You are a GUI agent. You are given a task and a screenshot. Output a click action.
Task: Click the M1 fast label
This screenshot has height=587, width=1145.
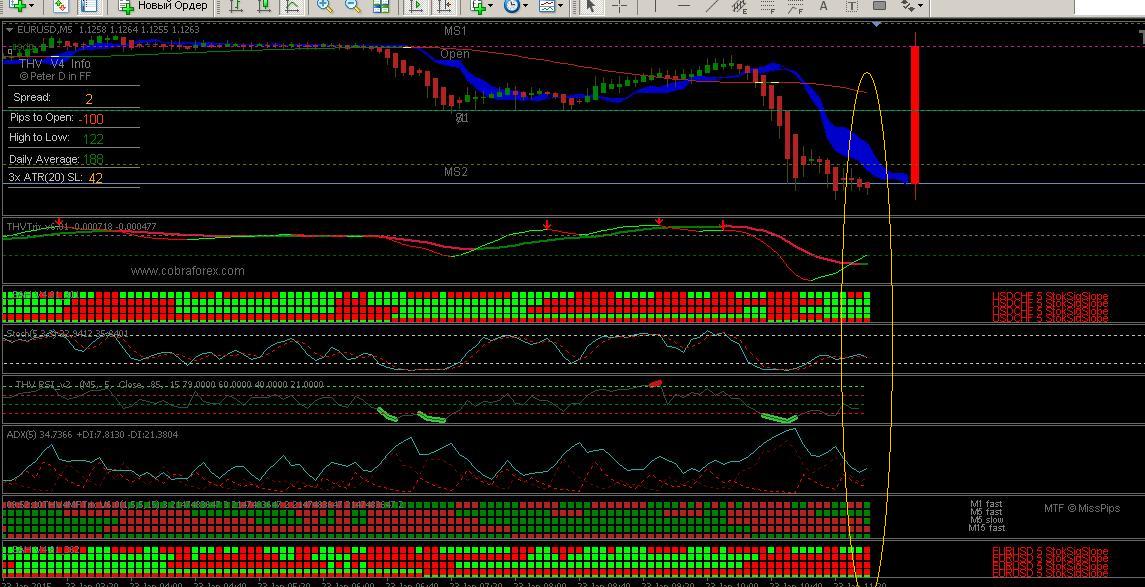tap(986, 504)
